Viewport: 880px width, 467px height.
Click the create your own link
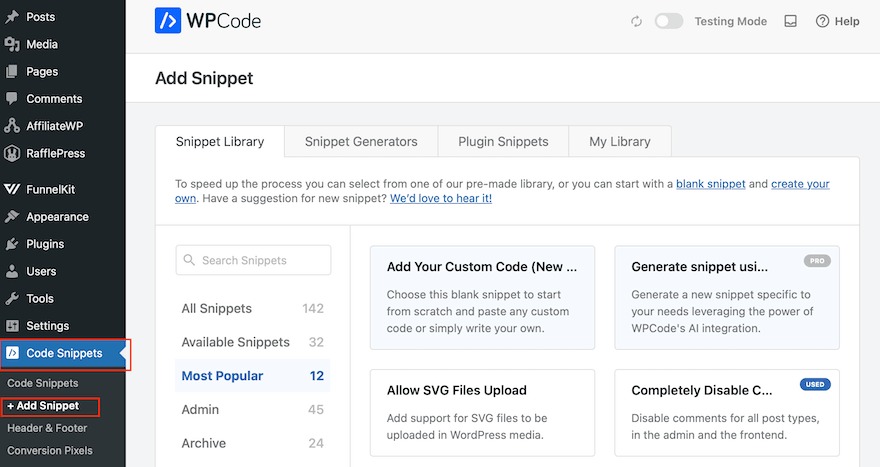pyautogui.click(x=800, y=184)
